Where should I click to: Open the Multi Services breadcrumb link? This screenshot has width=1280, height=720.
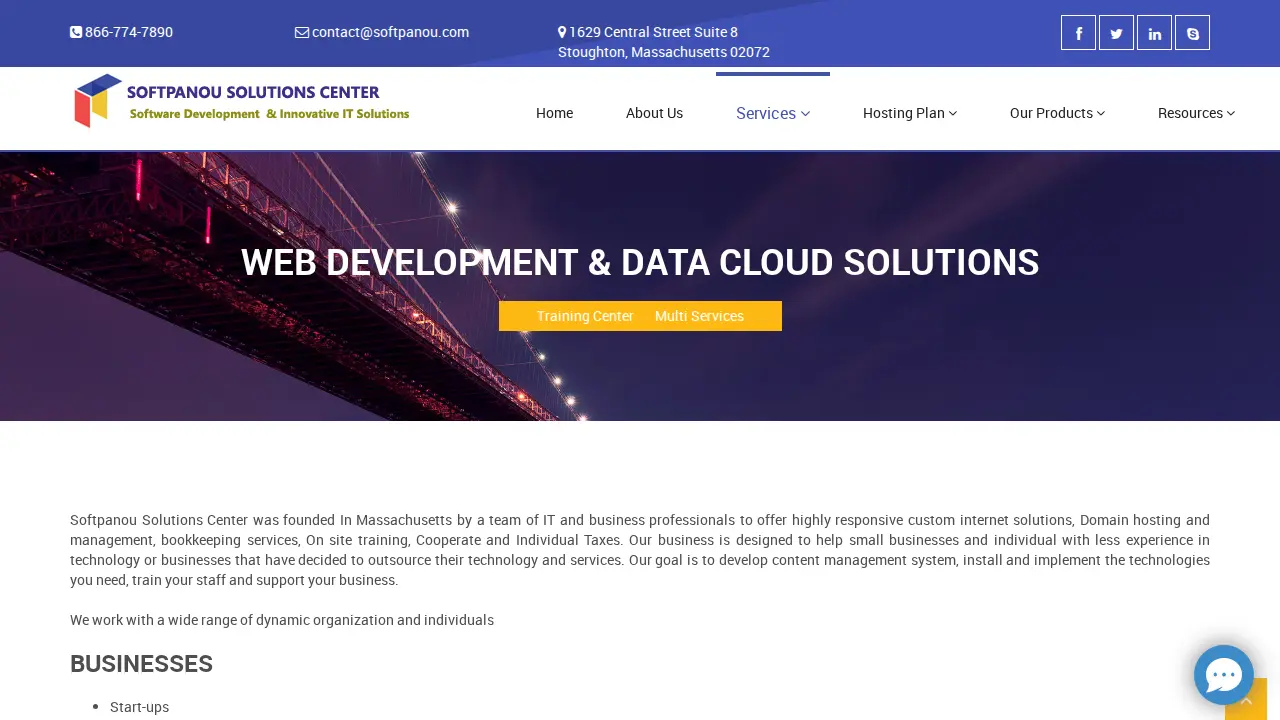[699, 316]
